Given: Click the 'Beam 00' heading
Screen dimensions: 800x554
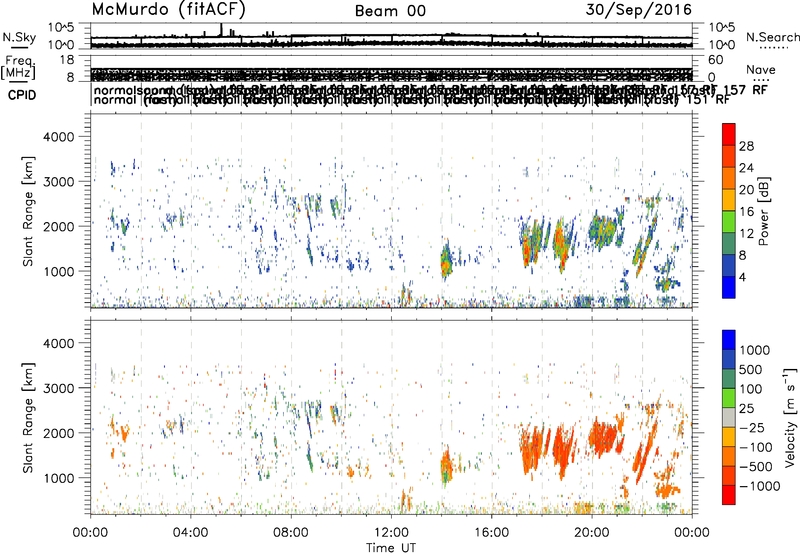Looking at the screenshot, I should click(390, 11).
